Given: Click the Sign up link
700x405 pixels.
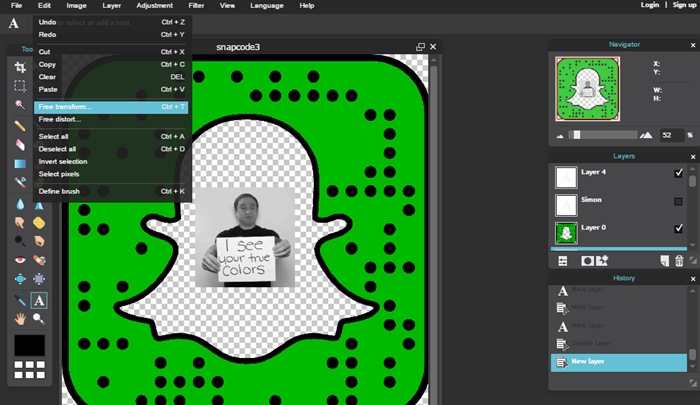Looking at the screenshot, I should [684, 4].
